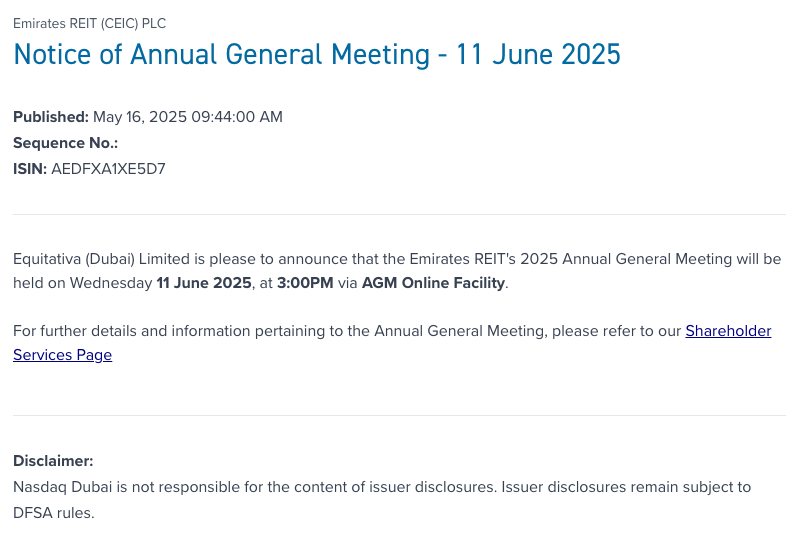
Task: Open the Shareholder Services Page link
Action: click(727, 331)
